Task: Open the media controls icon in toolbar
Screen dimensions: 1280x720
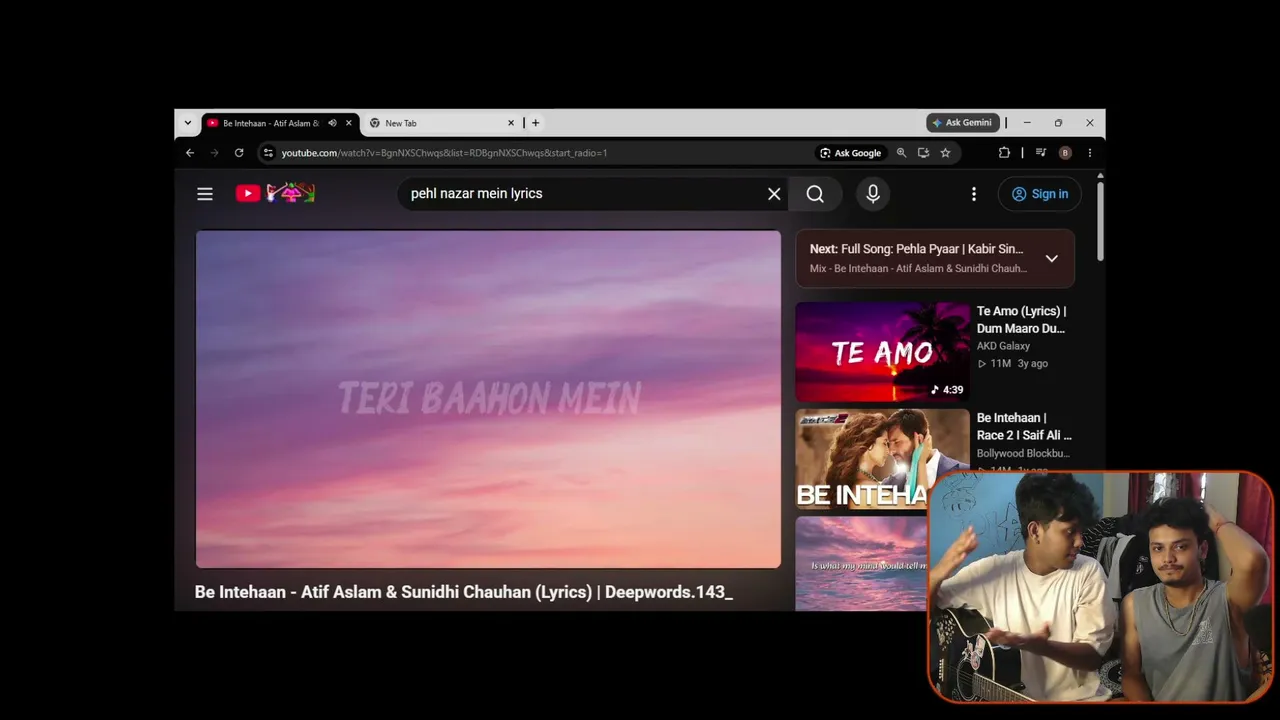Action: (x=1041, y=153)
